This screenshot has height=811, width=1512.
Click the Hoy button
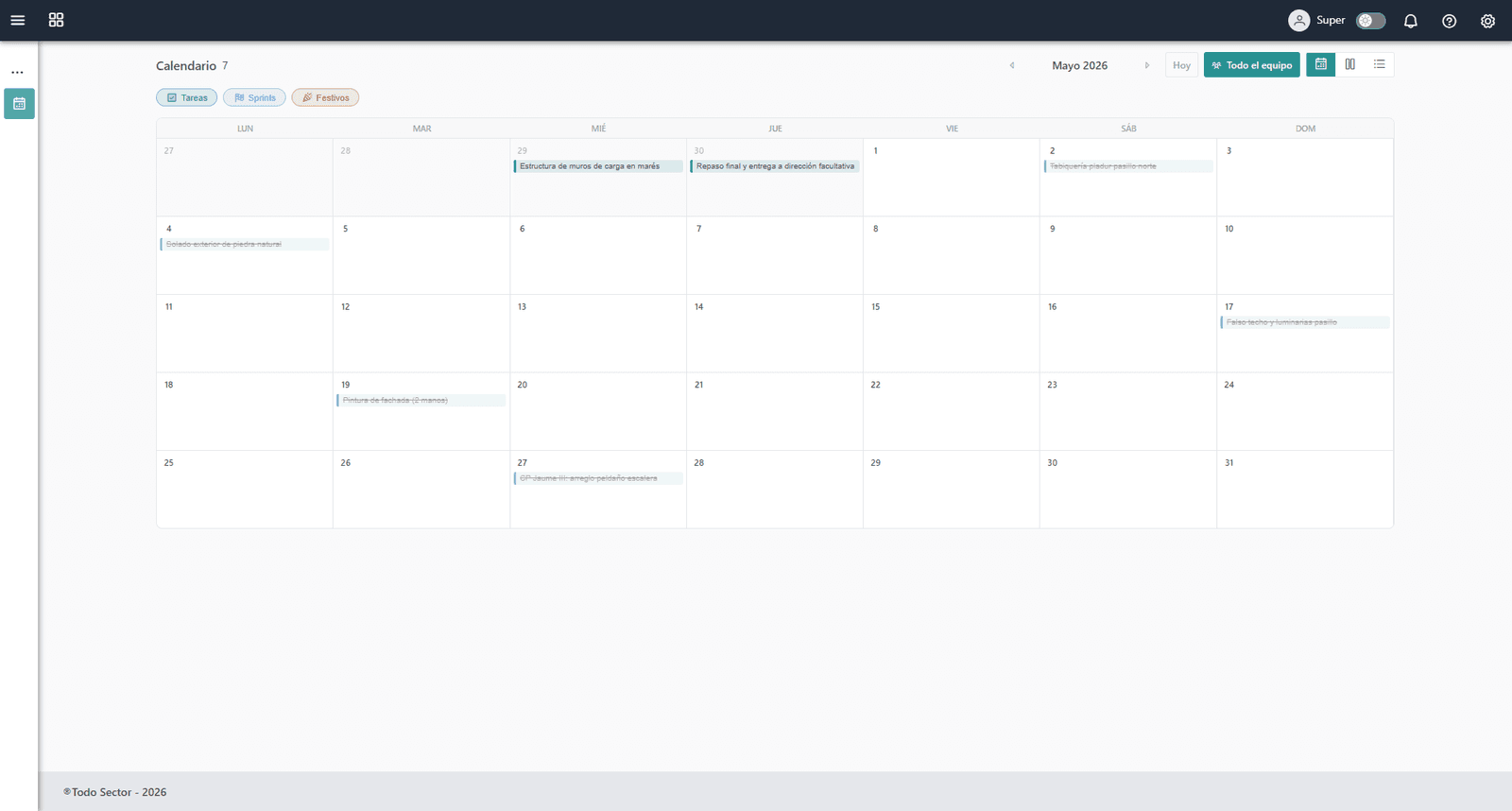point(1181,65)
